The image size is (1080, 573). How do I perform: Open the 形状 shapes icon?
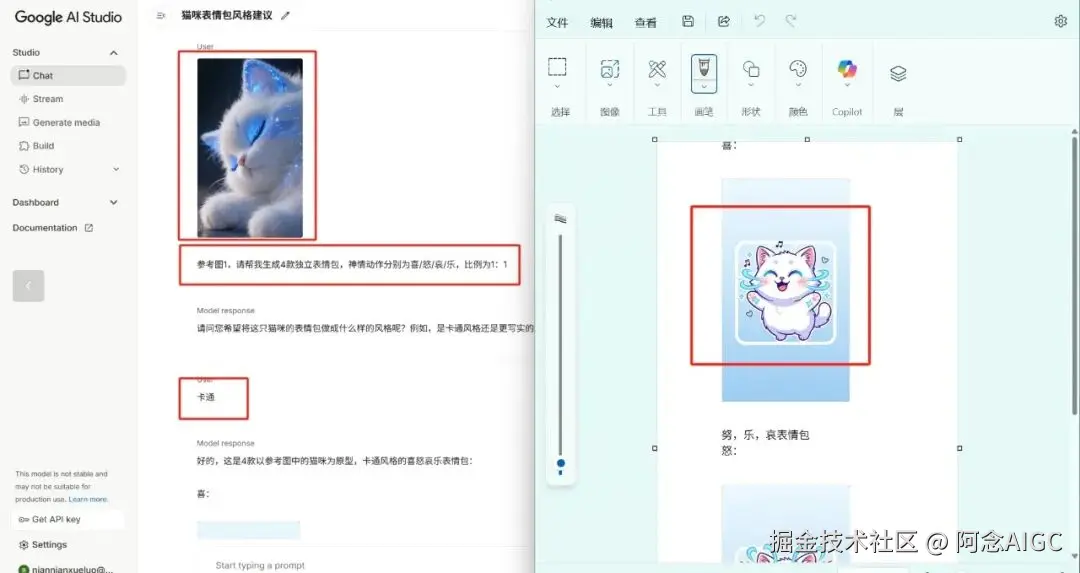[751, 68]
